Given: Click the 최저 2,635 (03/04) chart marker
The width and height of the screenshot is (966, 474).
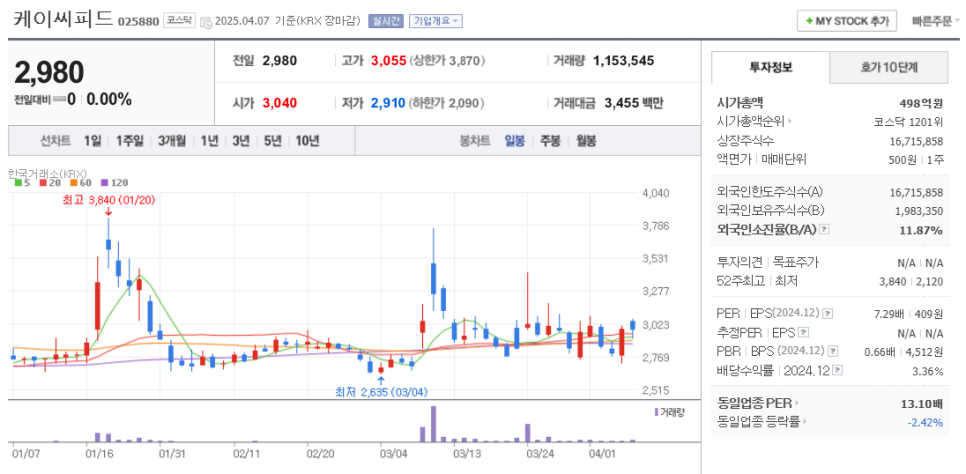Looking at the screenshot, I should (x=381, y=392).
